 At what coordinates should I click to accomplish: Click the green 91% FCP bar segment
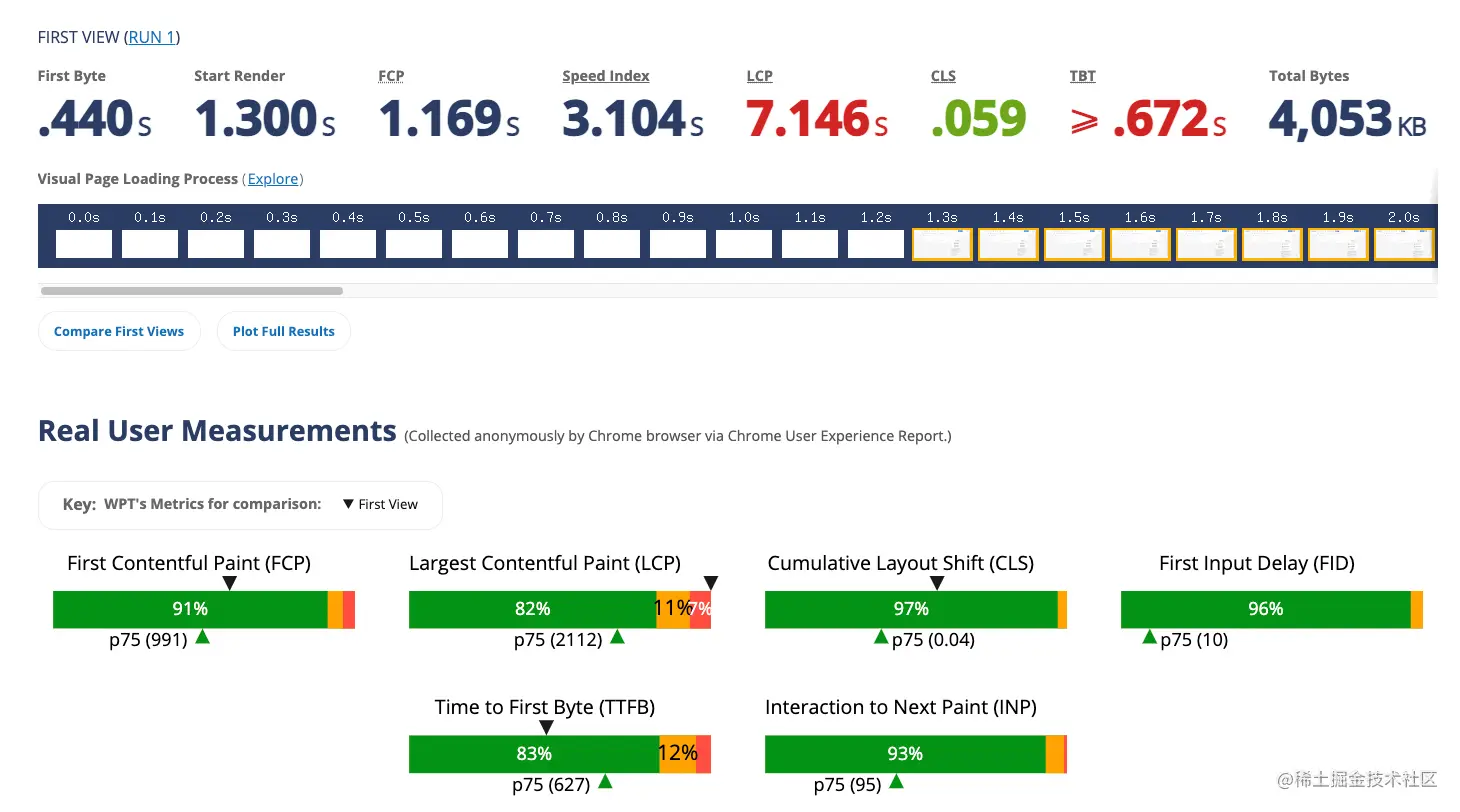pos(190,609)
